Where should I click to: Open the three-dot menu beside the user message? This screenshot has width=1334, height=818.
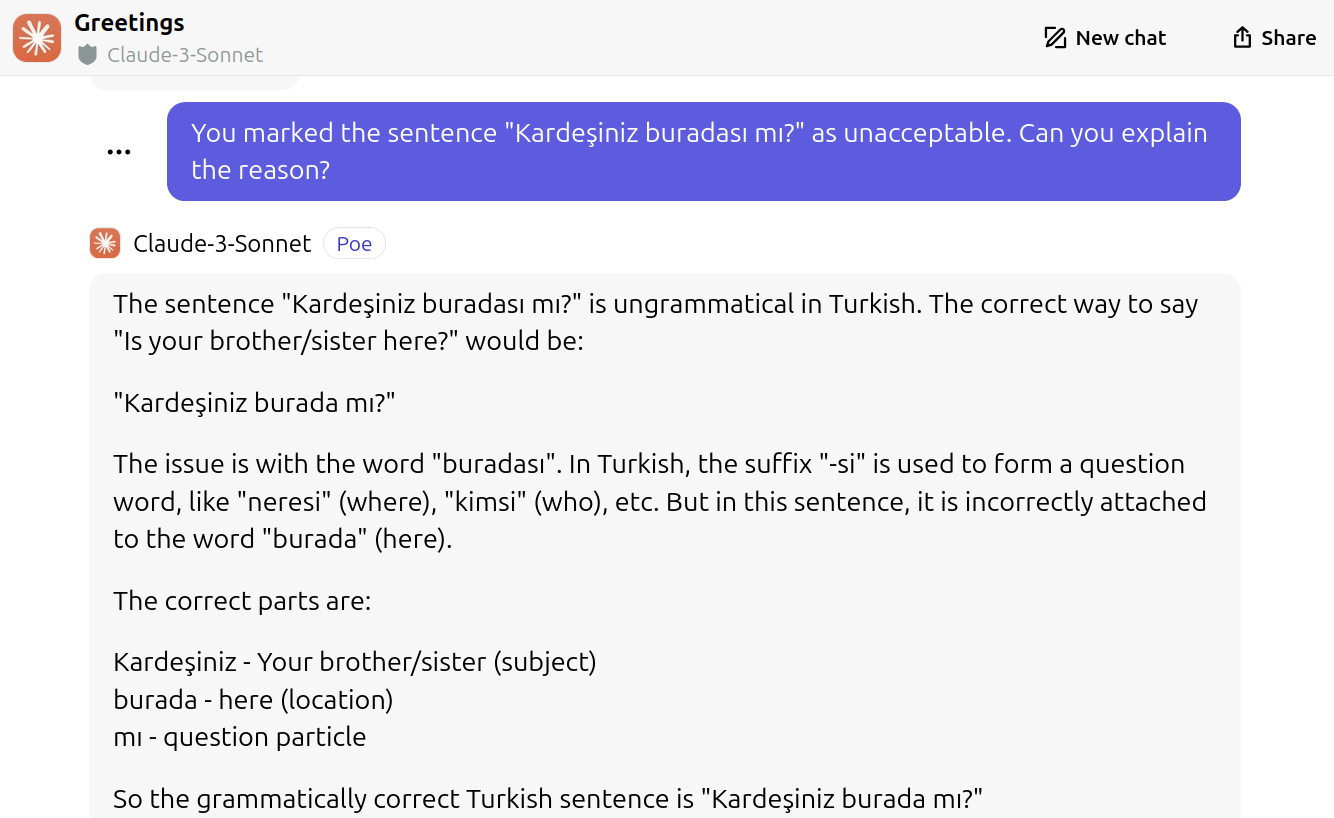pos(119,152)
